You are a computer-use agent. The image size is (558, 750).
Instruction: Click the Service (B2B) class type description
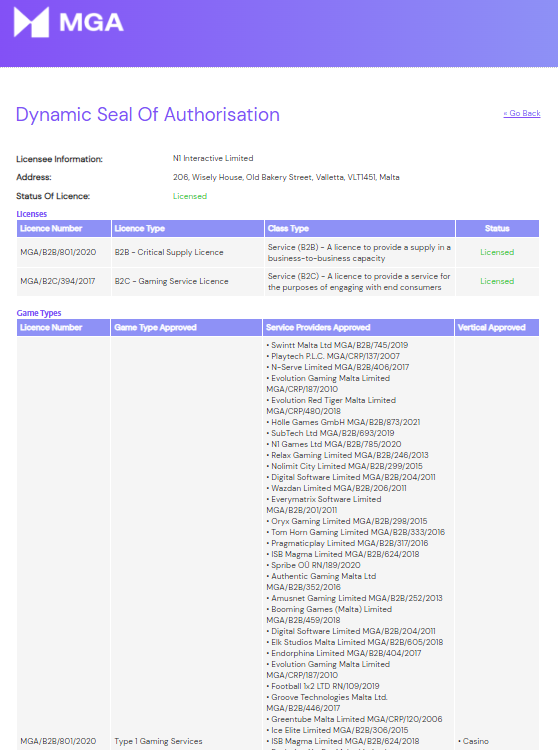[359, 253]
